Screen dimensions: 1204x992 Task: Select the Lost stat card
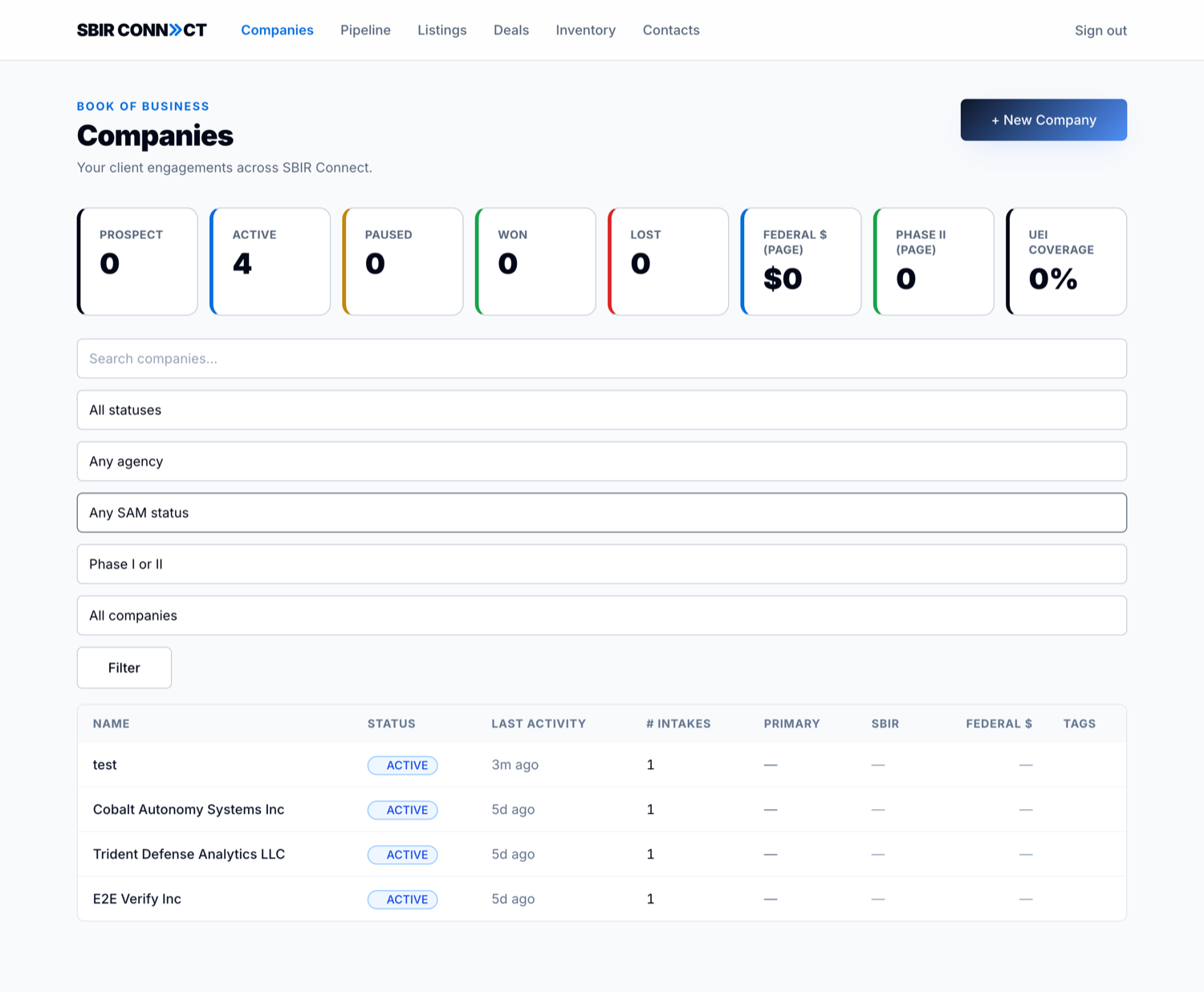(668, 262)
